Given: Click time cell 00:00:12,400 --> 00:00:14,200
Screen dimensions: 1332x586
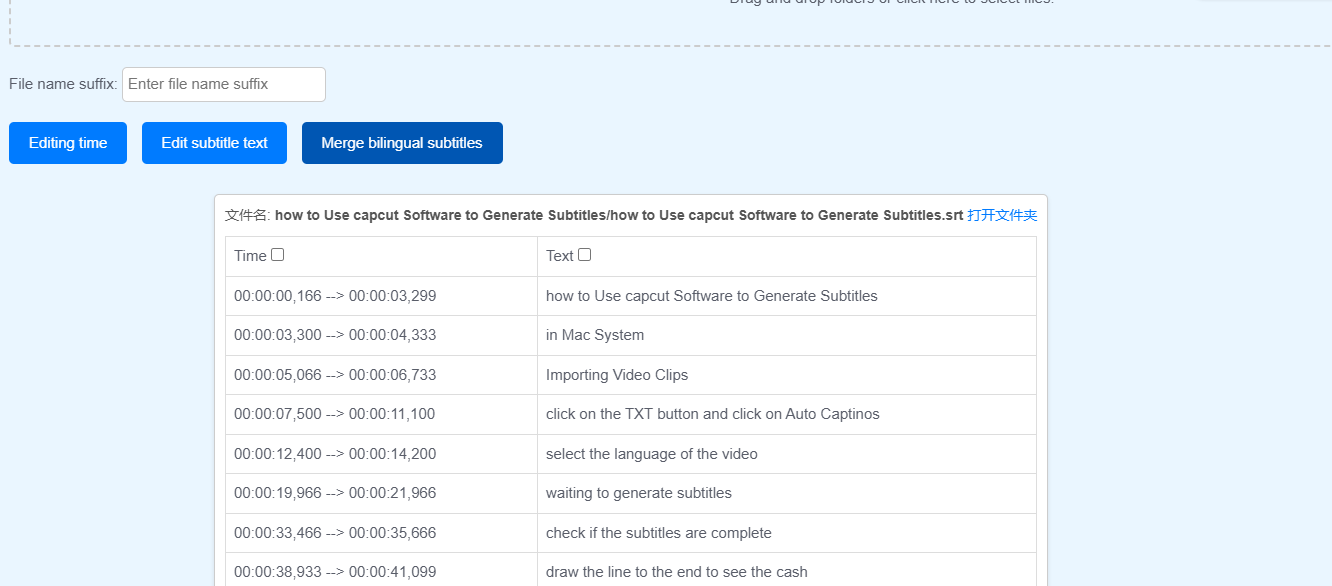Looking at the screenshot, I should click(381, 454).
